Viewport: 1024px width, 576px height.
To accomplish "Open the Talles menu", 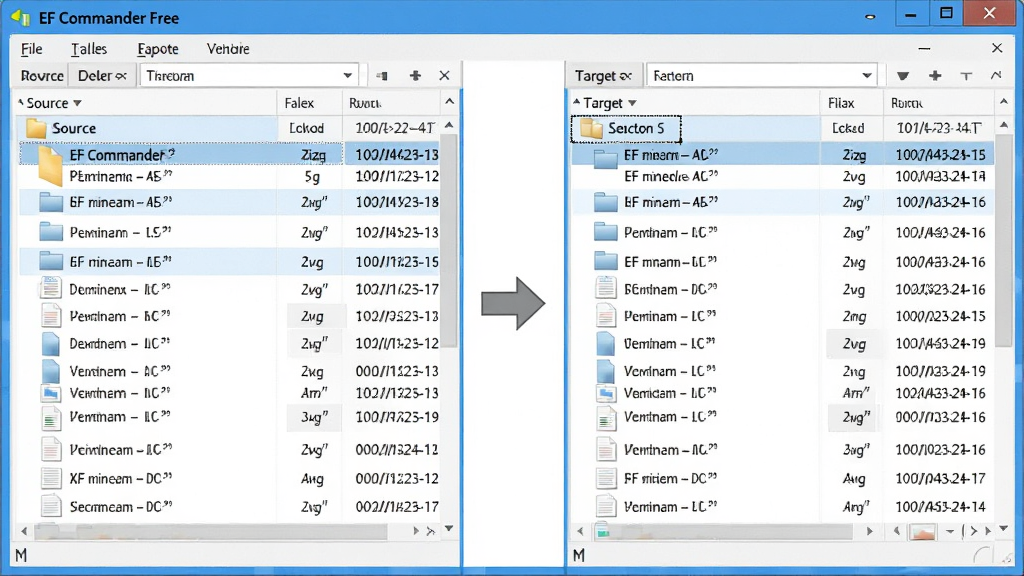I will click(x=89, y=49).
